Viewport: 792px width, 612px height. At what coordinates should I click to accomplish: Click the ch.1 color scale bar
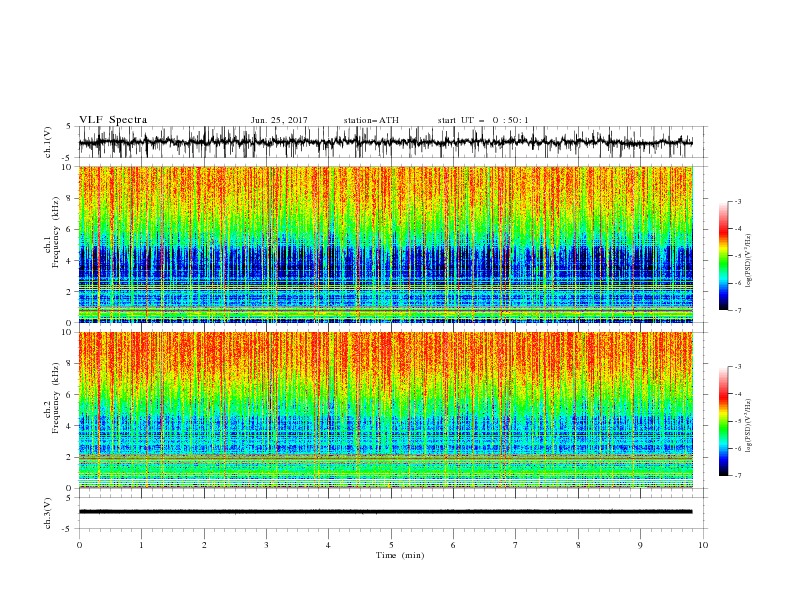(x=723, y=256)
